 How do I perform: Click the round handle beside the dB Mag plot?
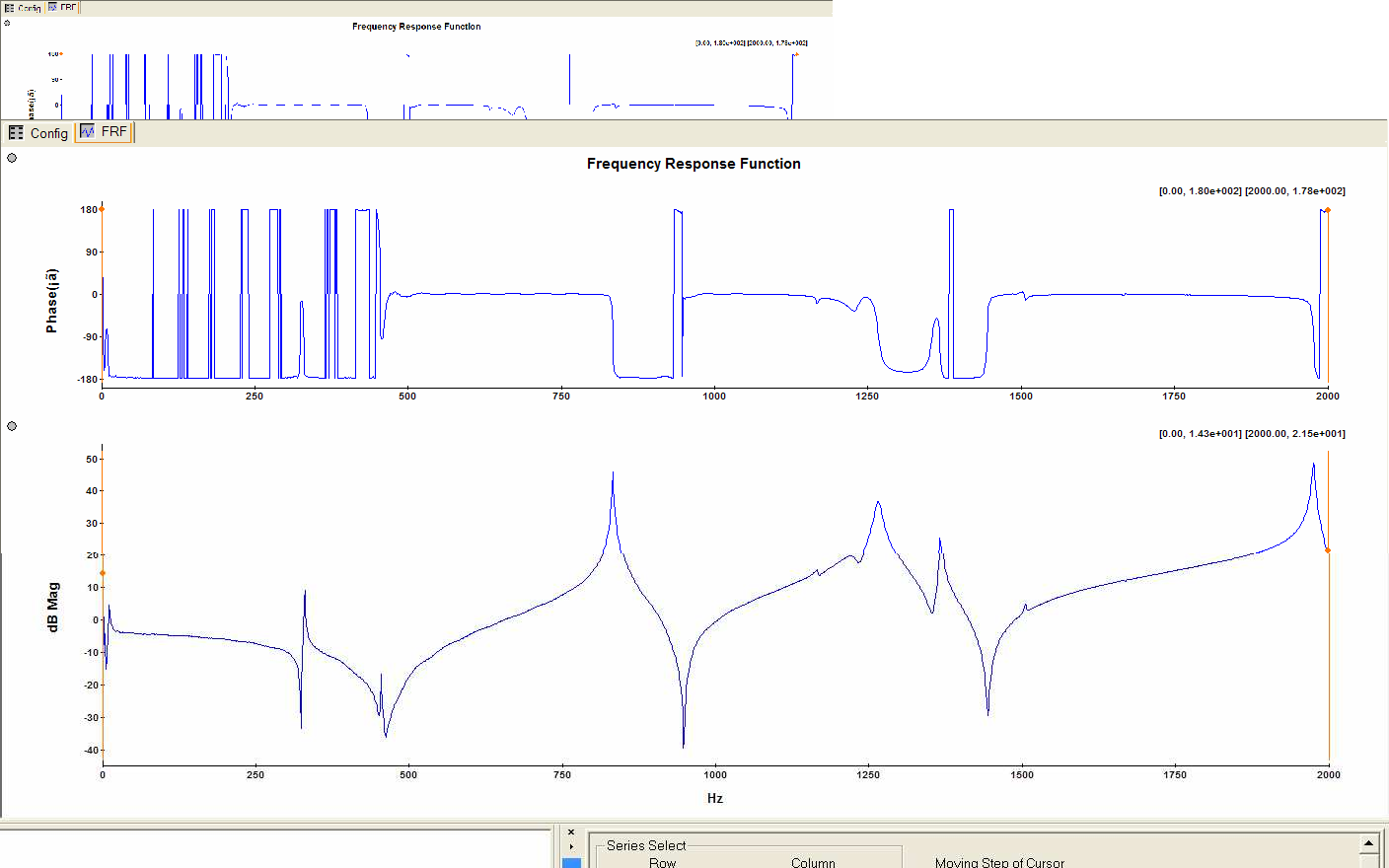12,426
